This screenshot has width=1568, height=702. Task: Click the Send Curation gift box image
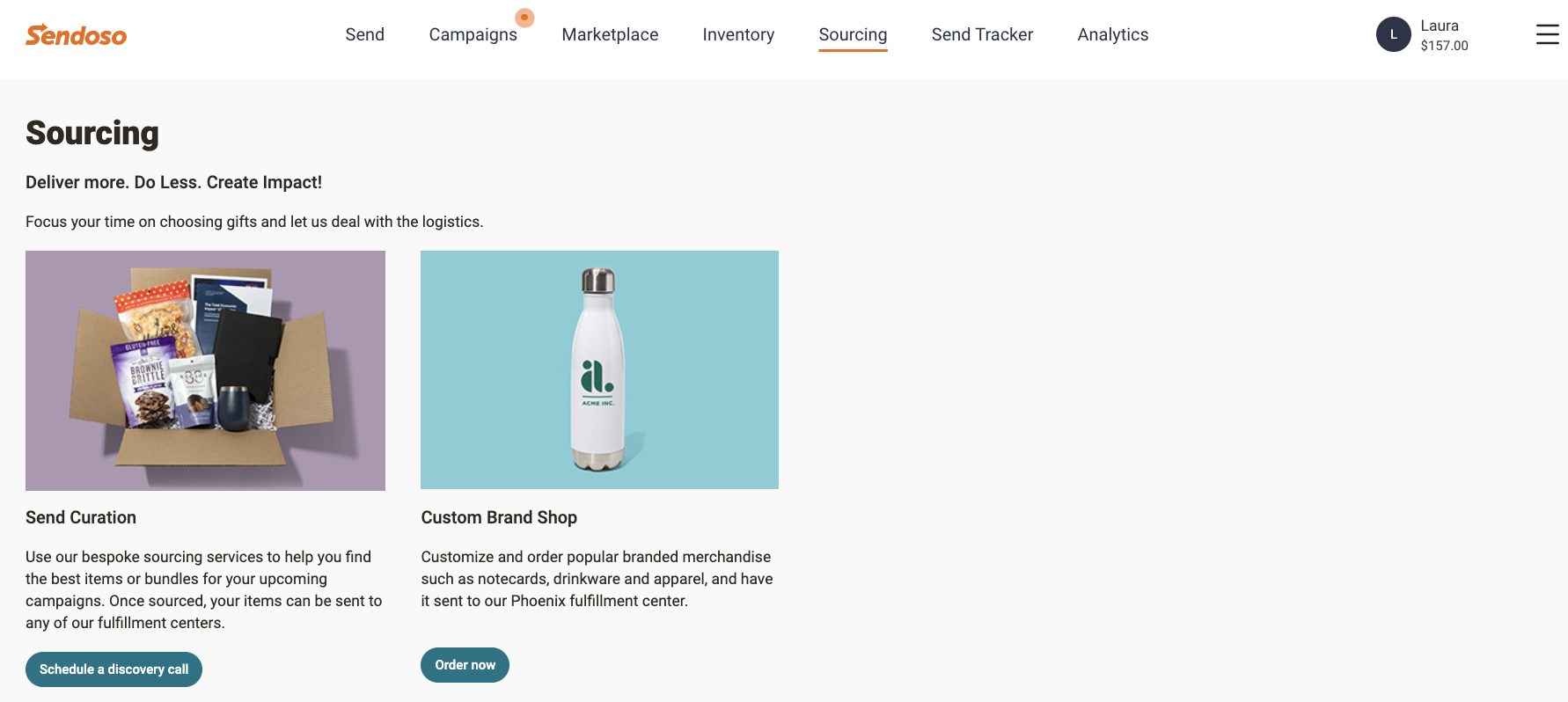tap(205, 369)
